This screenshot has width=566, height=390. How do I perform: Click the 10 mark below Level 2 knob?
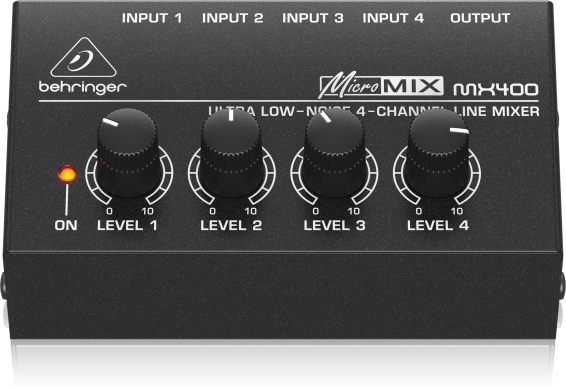click(251, 211)
